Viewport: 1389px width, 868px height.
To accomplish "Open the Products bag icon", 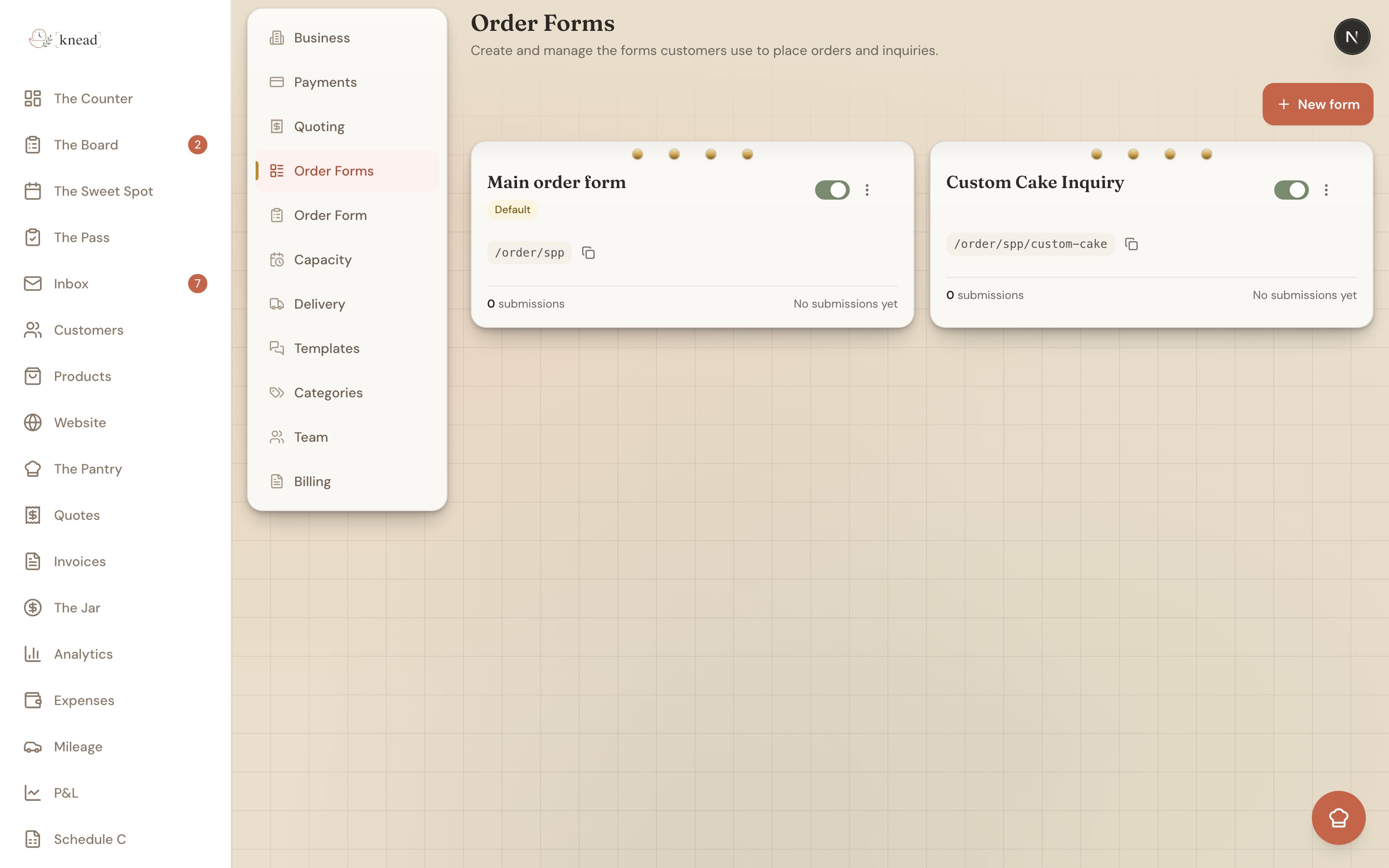I will [33, 376].
